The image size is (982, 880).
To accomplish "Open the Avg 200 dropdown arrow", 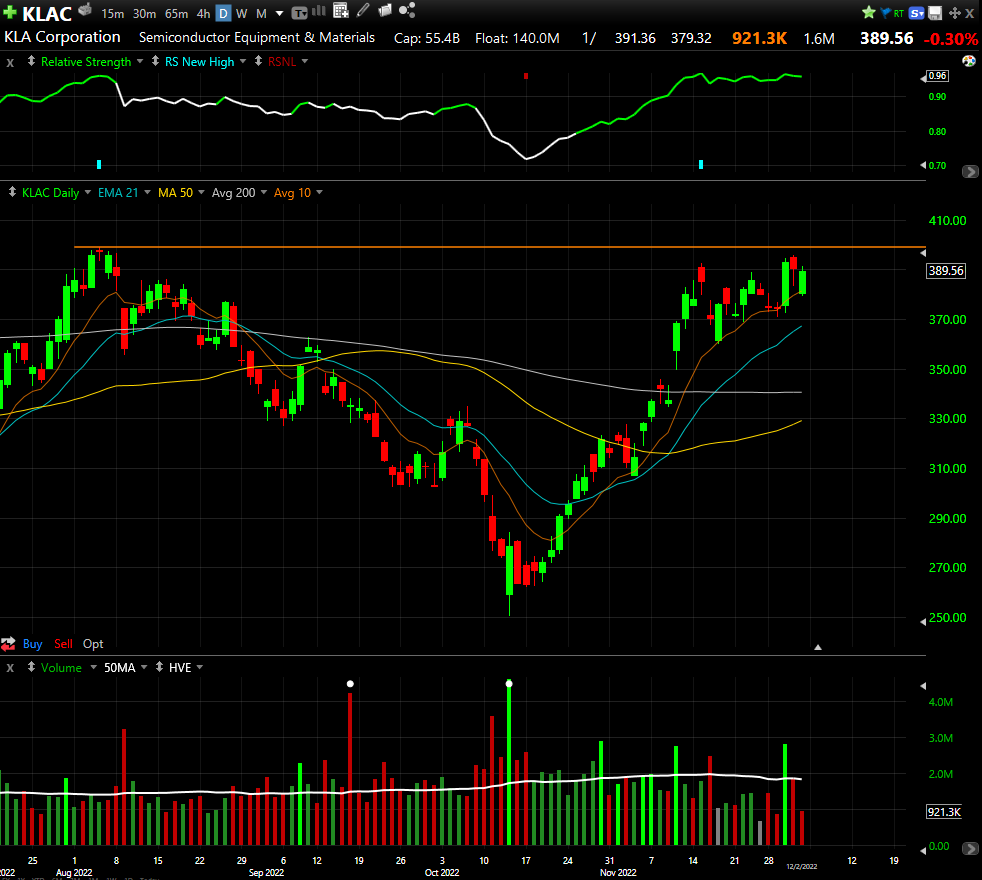I will coord(264,192).
